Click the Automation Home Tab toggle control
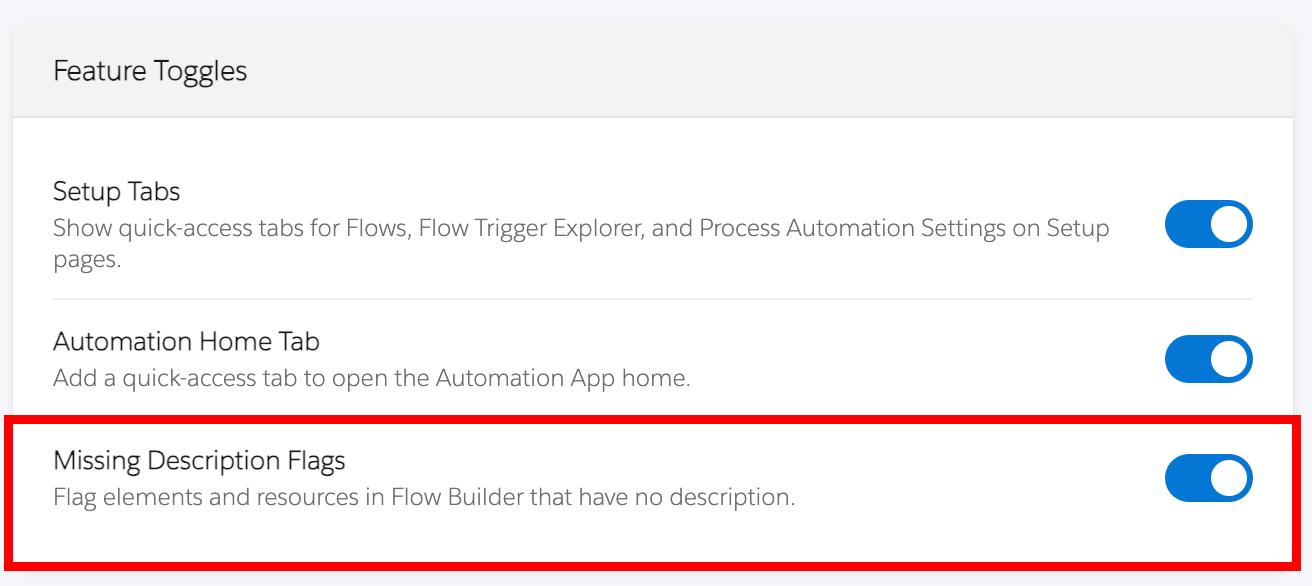Viewport: 1312px width, 586px height. [1208, 359]
